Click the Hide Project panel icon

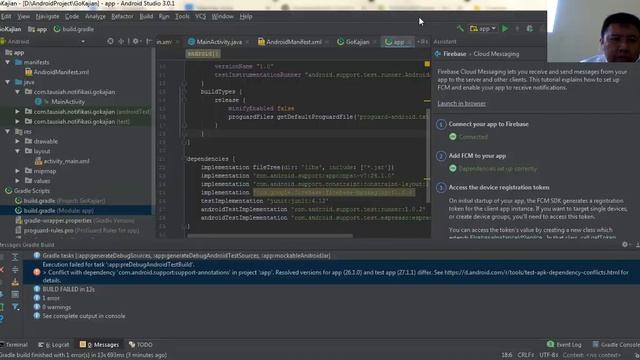(149, 41)
